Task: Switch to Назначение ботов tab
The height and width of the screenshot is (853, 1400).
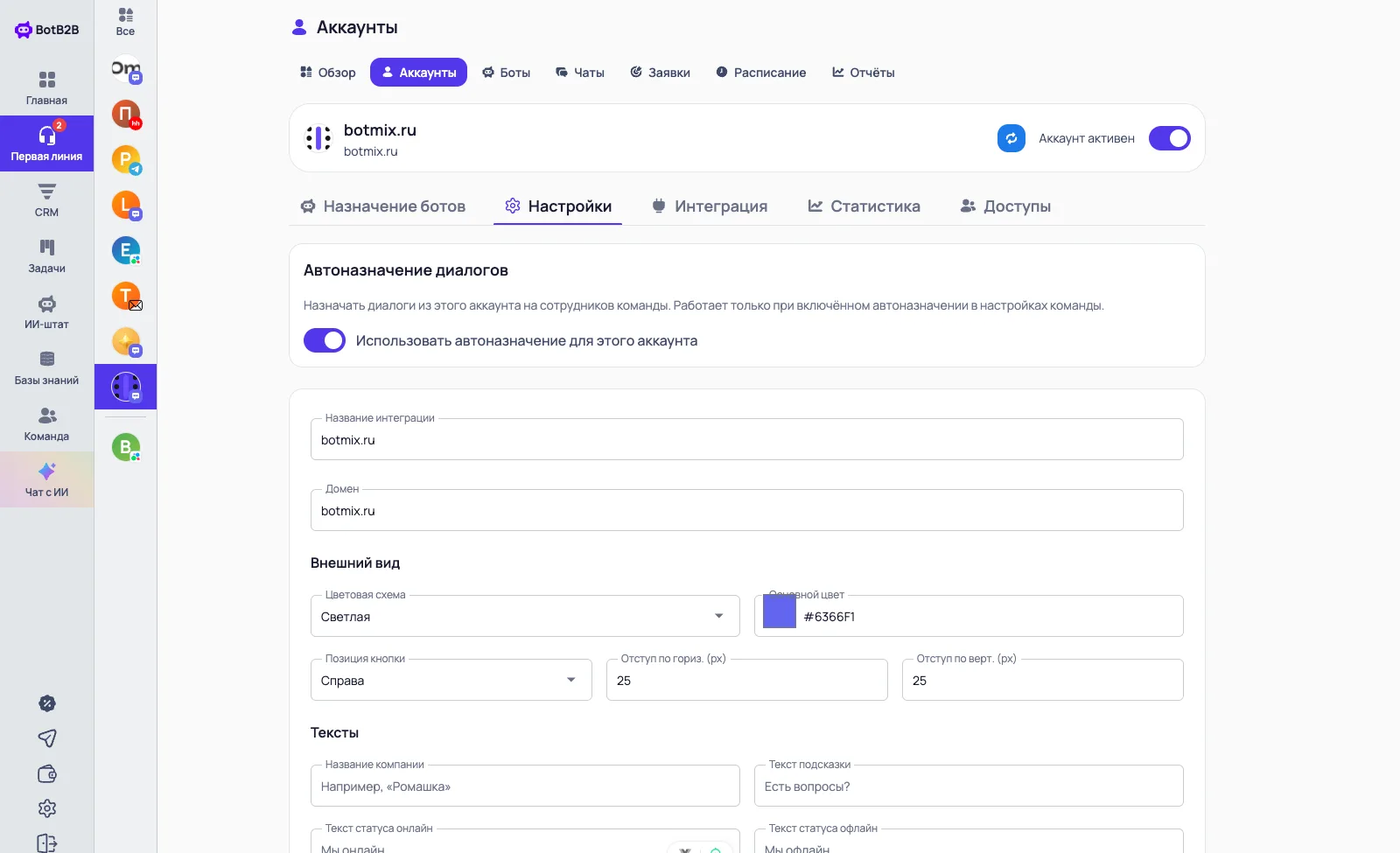Action: tap(383, 206)
